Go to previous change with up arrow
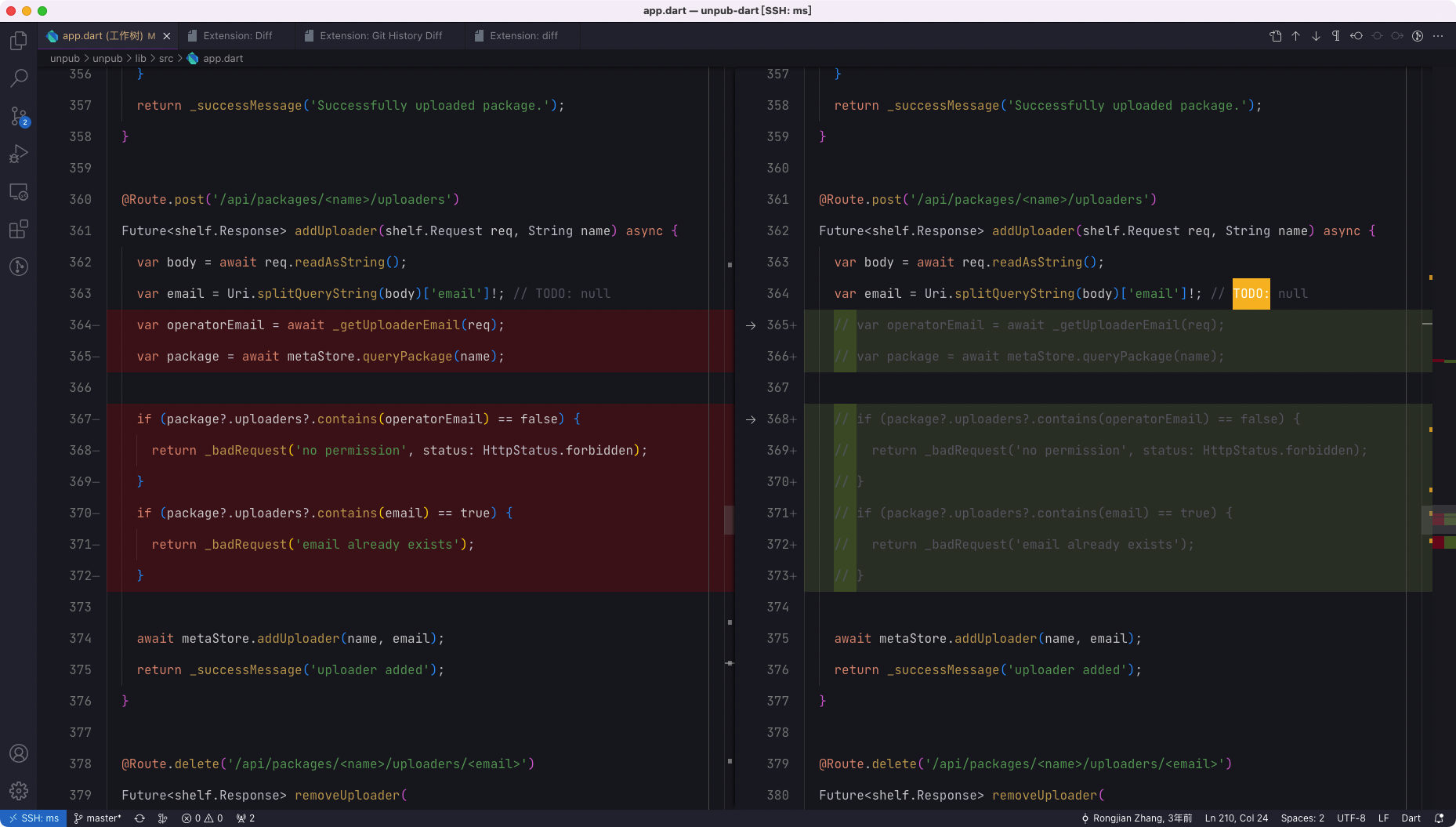Viewport: 1456px width, 827px height. (1295, 36)
